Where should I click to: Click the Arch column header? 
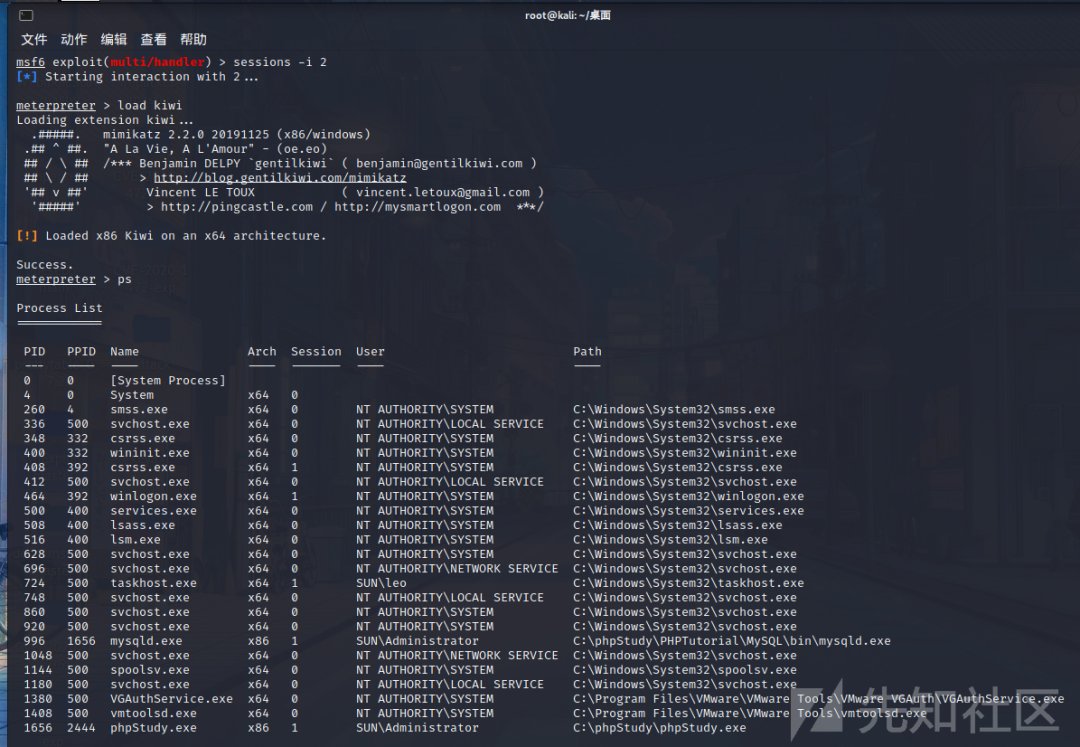(262, 351)
